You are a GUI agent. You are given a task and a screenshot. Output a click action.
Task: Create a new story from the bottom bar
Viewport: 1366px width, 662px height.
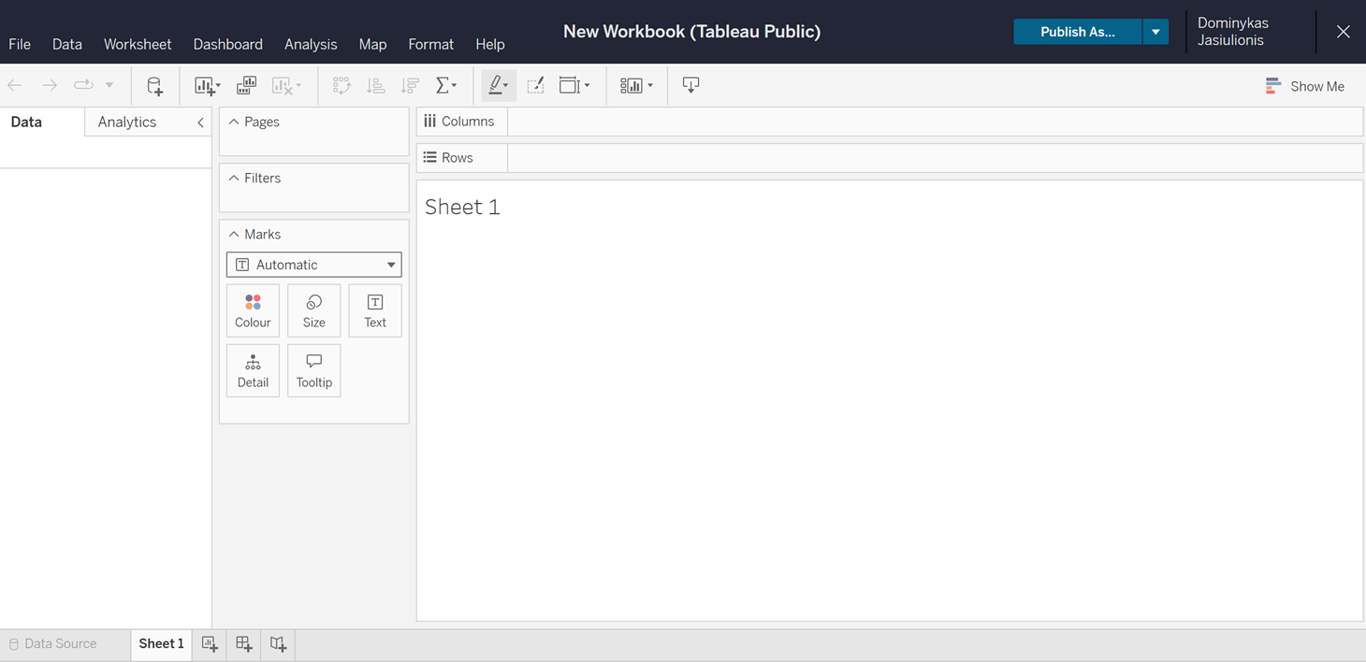coord(277,644)
